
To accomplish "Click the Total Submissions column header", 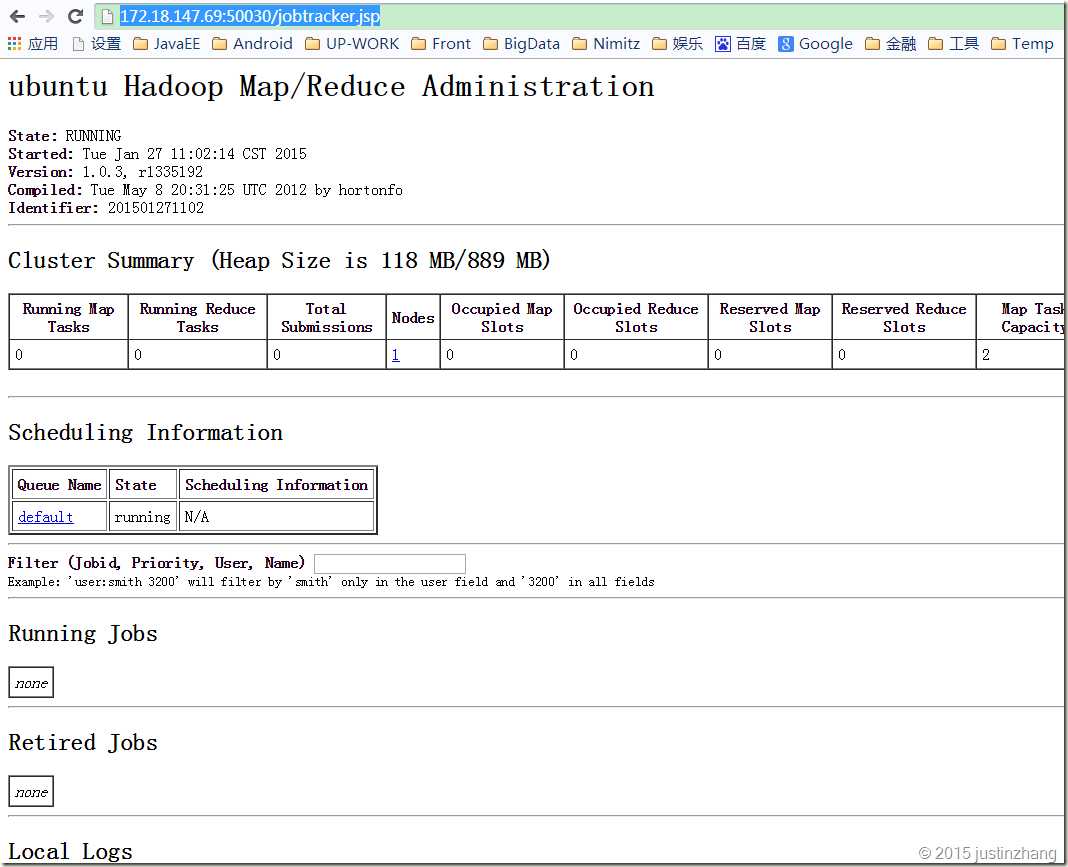I will pyautogui.click(x=326, y=317).
